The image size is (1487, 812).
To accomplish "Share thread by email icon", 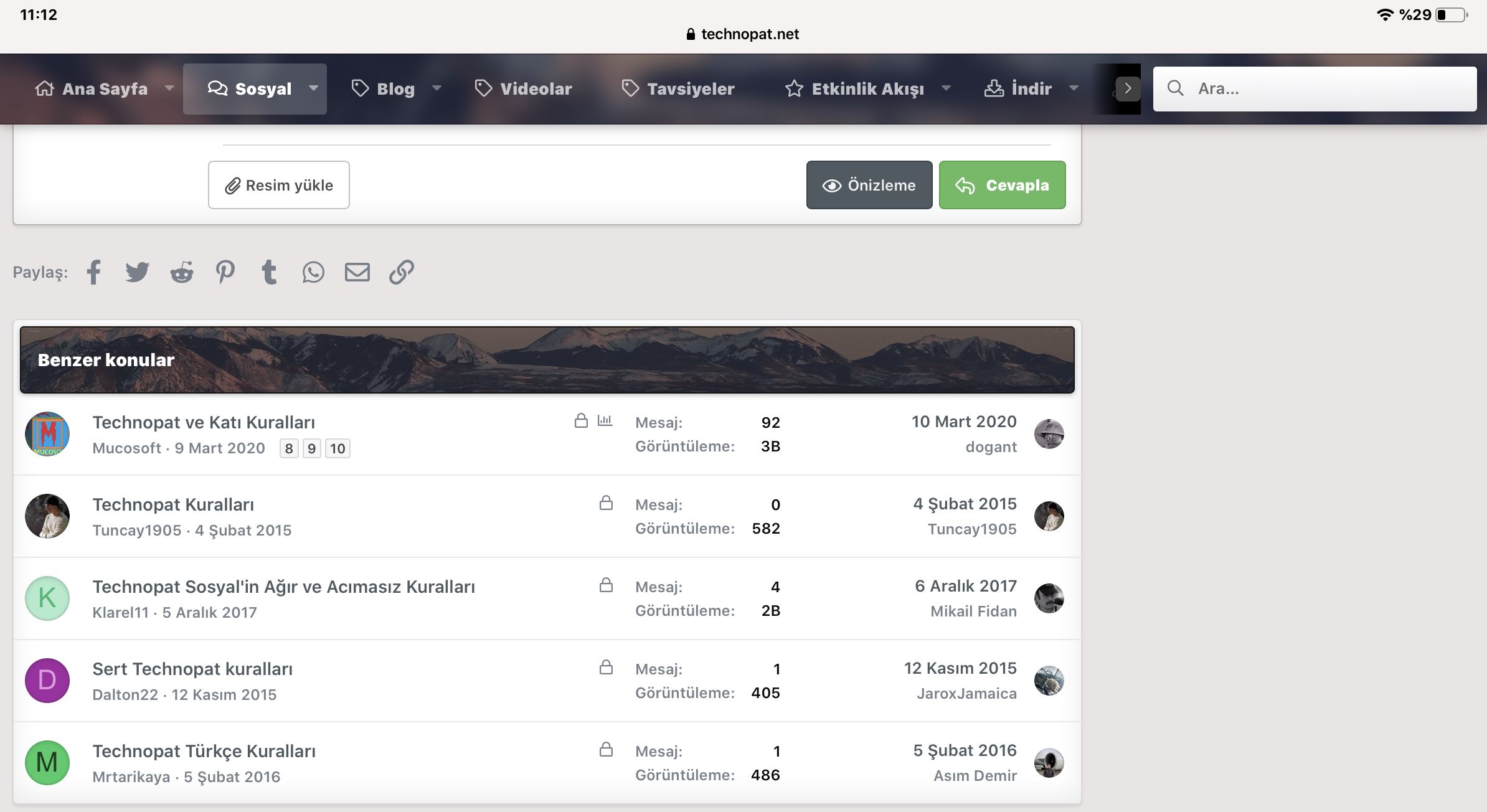I will pyautogui.click(x=357, y=272).
